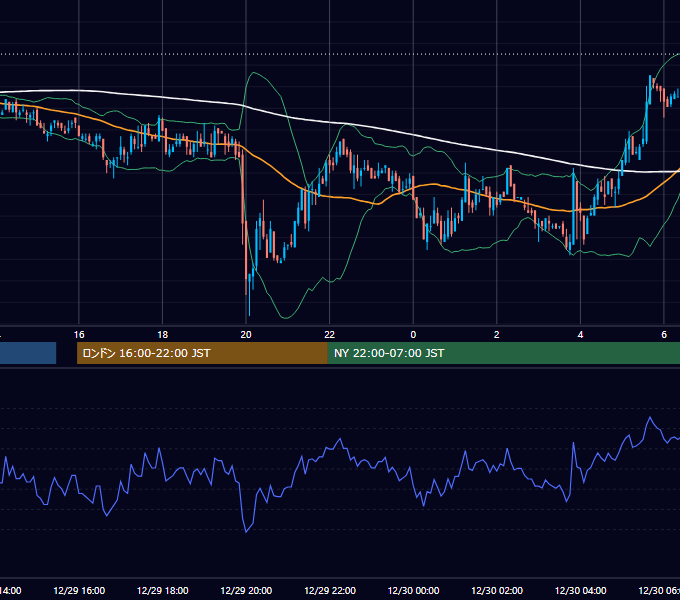This screenshot has height=600, width=680.
Task: Click the 0 hour axis label
Action: pyautogui.click(x=413, y=335)
